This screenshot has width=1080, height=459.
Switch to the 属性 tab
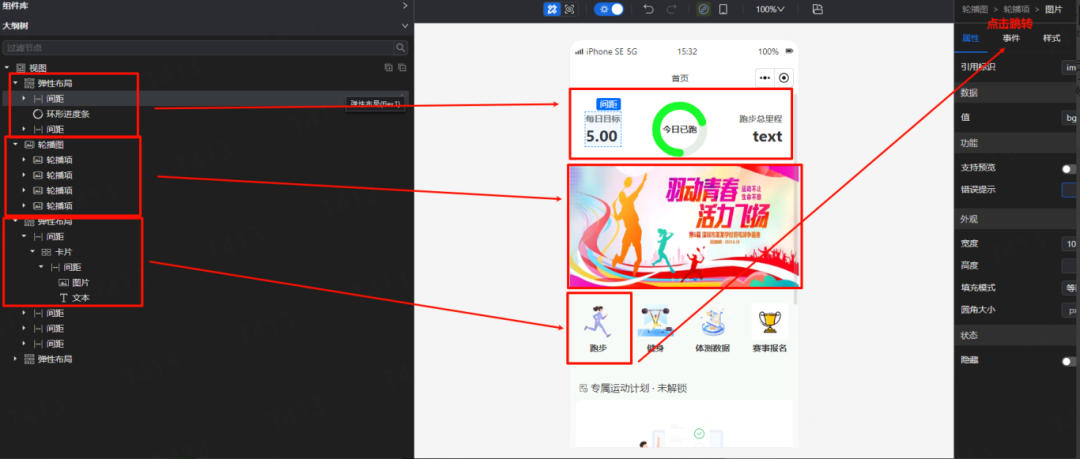pos(970,39)
